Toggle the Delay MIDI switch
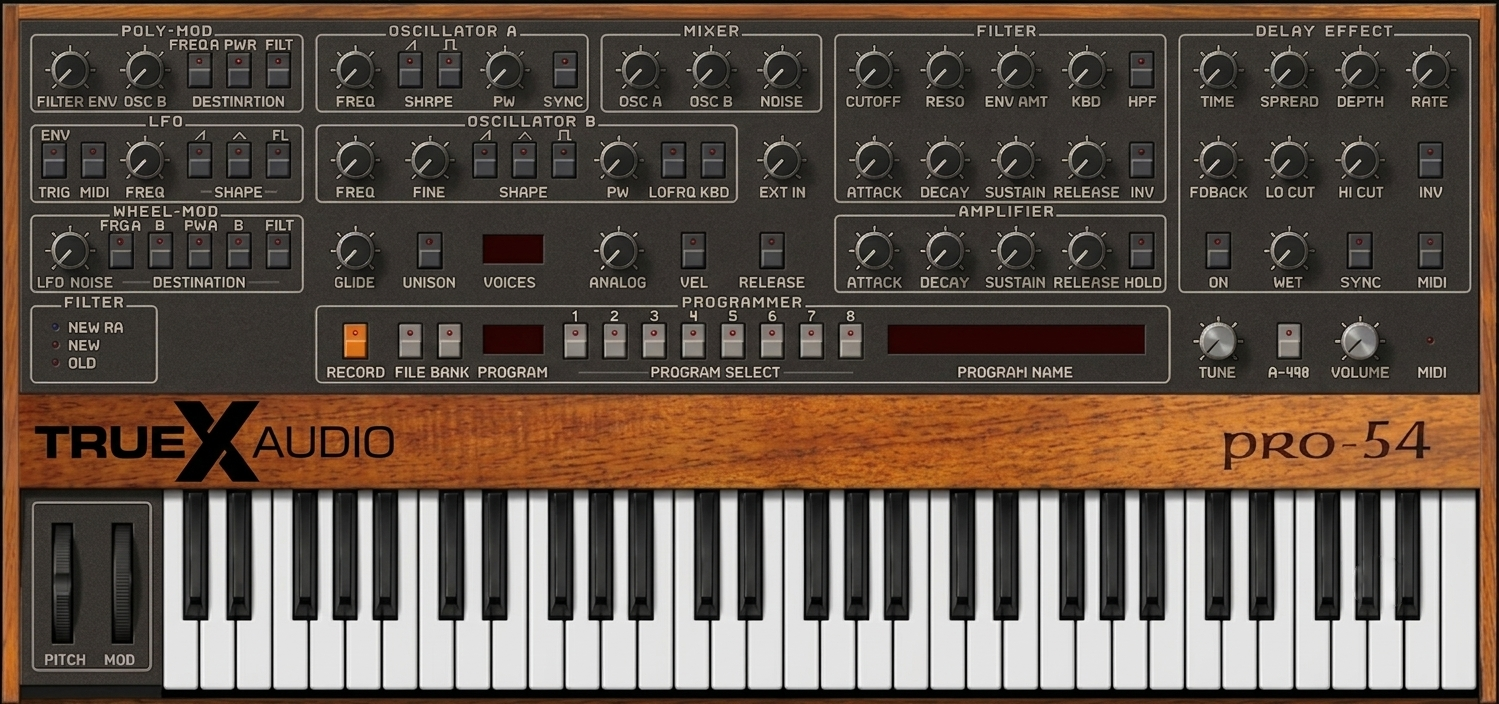 [1431, 250]
